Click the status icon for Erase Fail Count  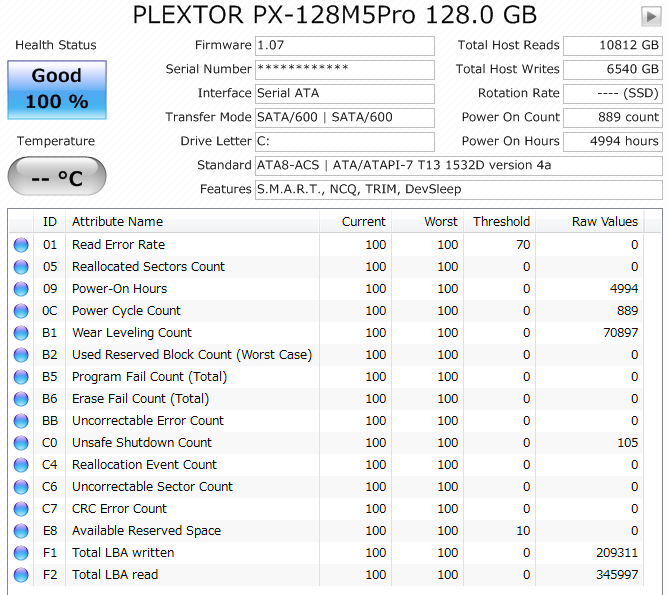(21, 399)
